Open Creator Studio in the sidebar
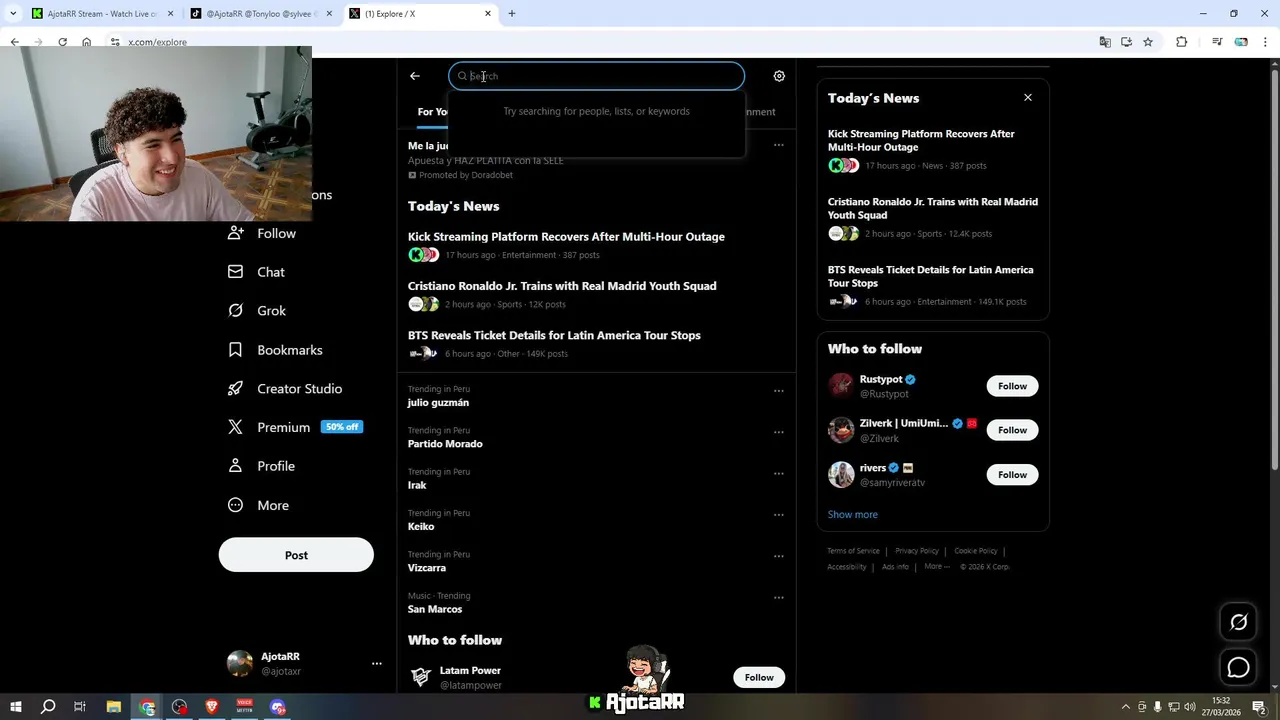The height and width of the screenshot is (720, 1280). point(285,389)
